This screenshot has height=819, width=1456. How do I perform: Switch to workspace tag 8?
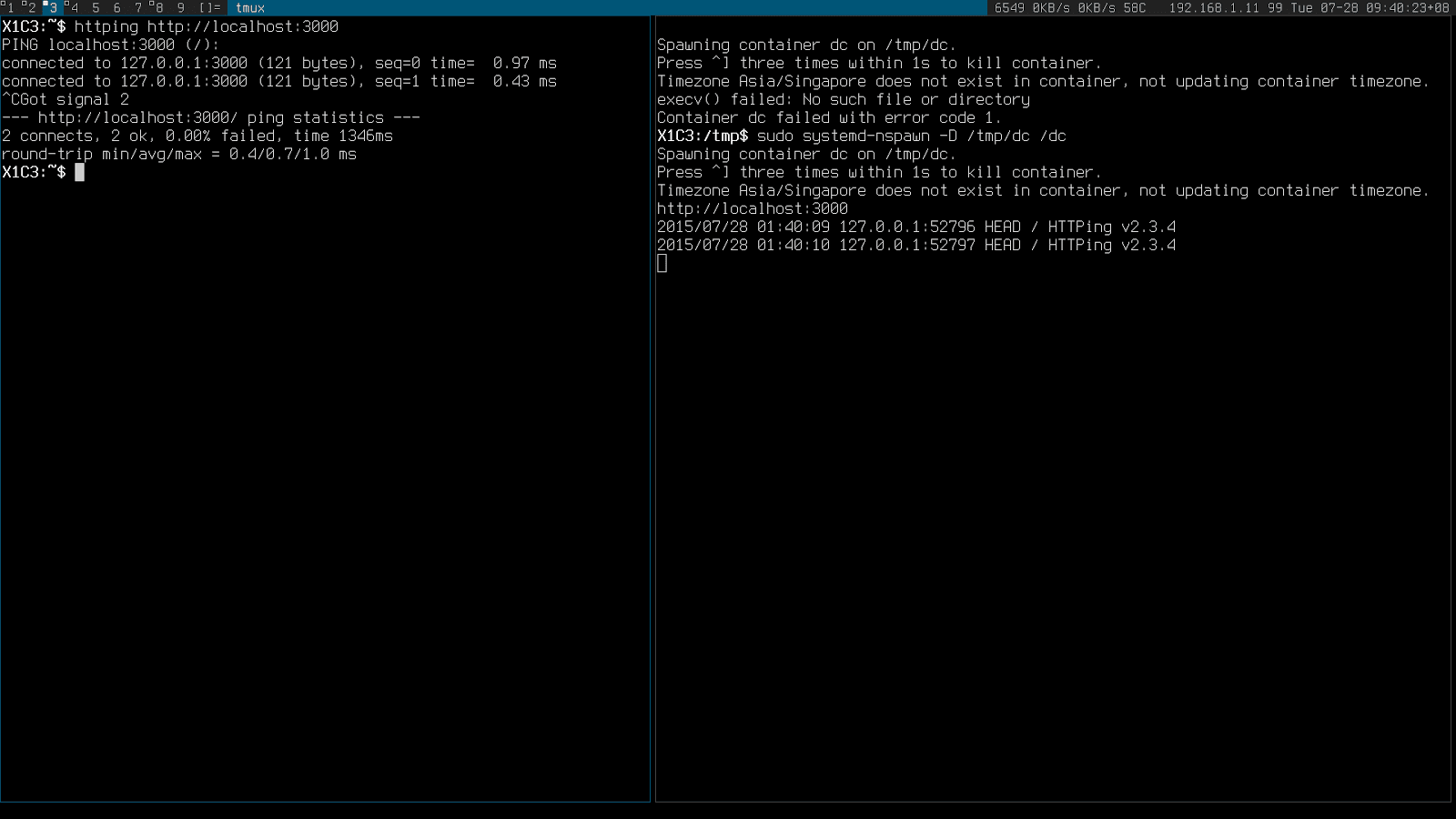[159, 7]
